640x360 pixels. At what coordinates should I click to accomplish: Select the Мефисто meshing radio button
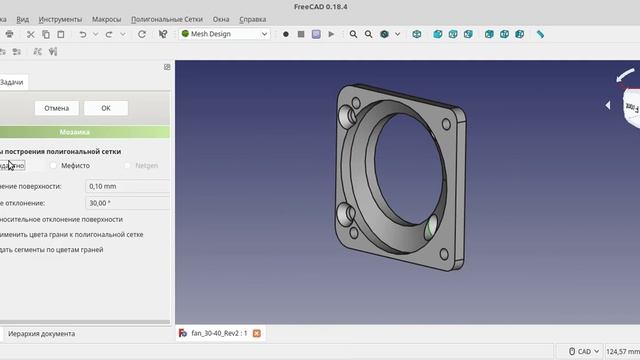[x=53, y=165]
